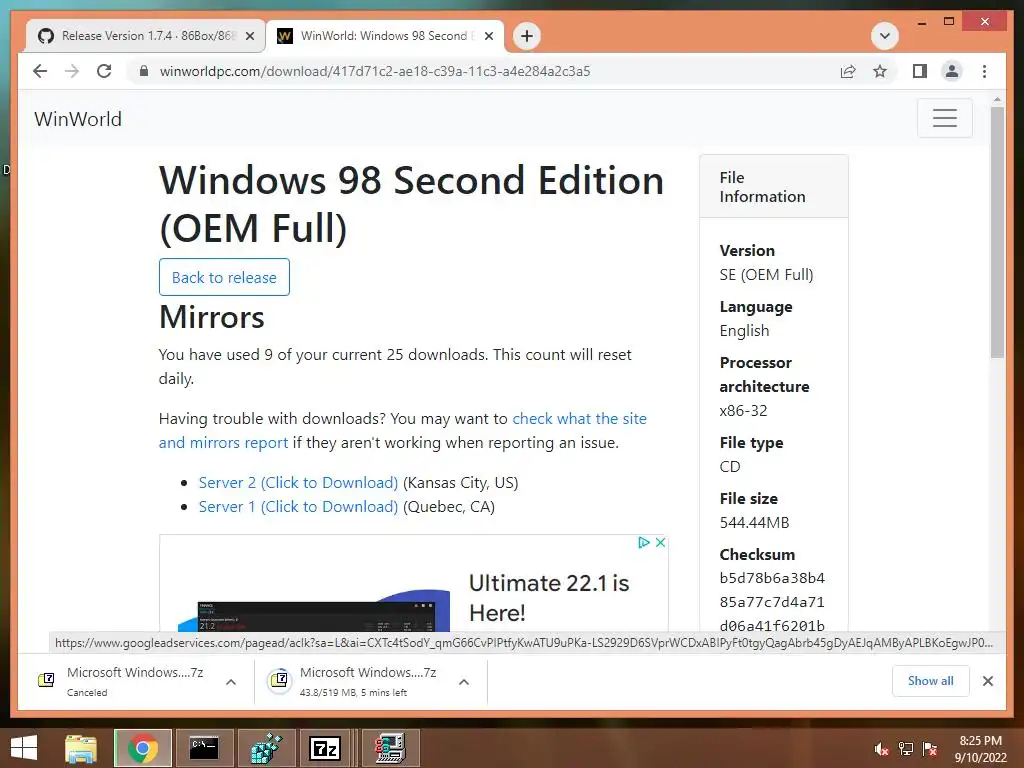Close the WinWorld tab

tap(488, 37)
